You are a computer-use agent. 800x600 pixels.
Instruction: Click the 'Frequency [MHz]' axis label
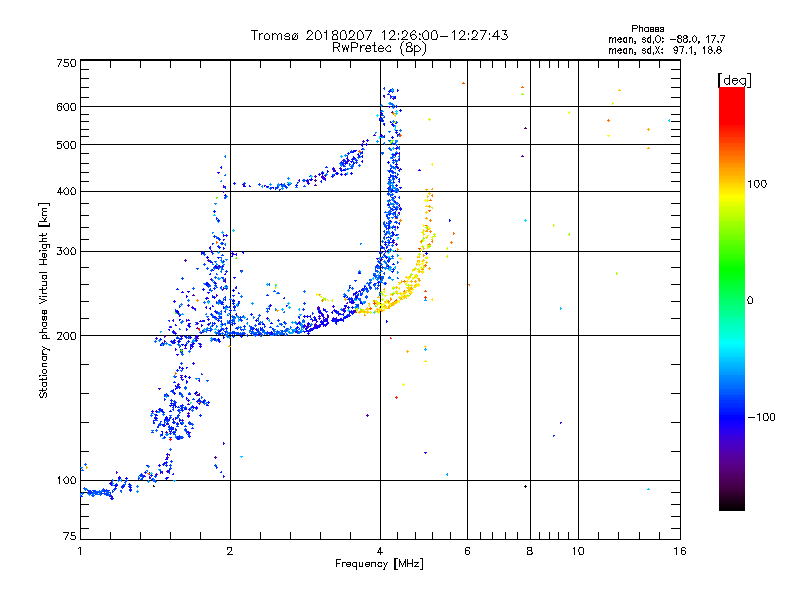[379, 564]
